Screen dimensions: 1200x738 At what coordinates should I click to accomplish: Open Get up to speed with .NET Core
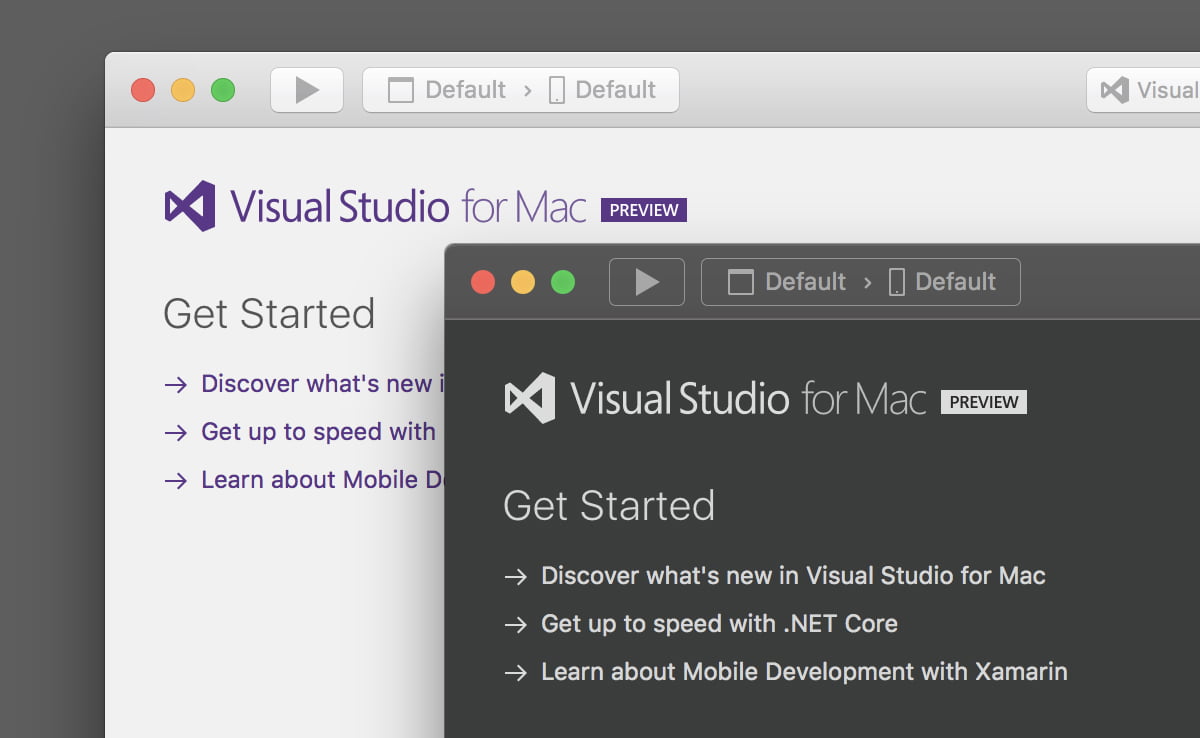pos(718,624)
